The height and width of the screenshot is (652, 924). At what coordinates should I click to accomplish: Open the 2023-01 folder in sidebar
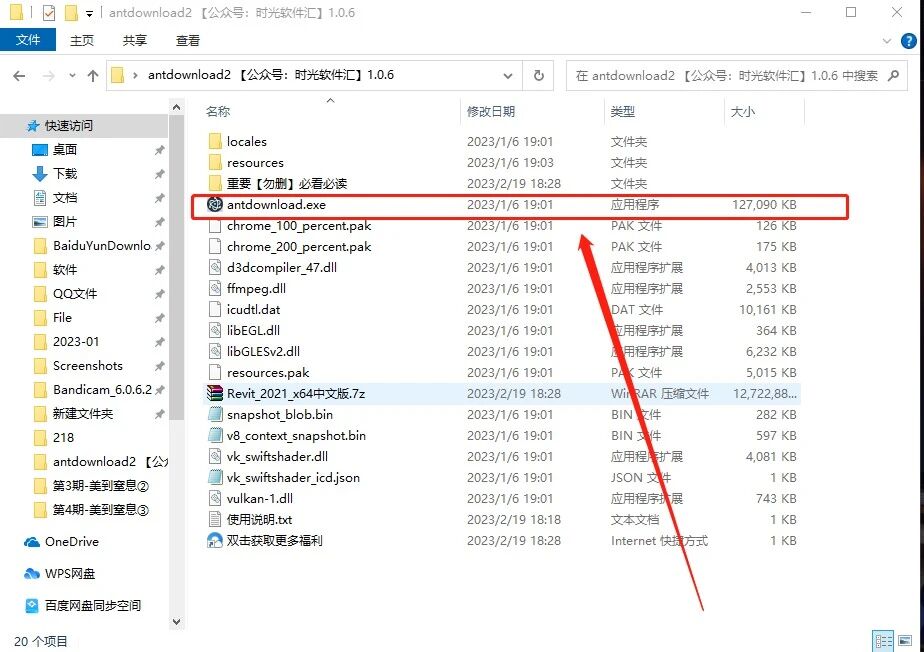pyautogui.click(x=76, y=341)
